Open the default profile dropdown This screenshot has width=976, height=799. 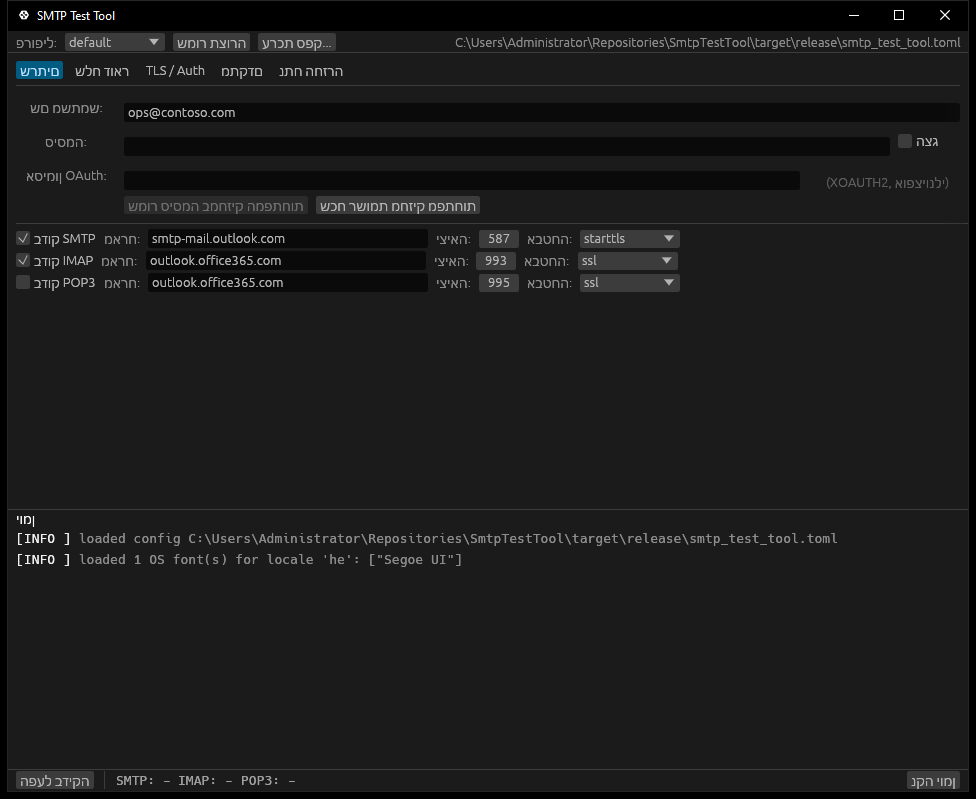click(115, 42)
